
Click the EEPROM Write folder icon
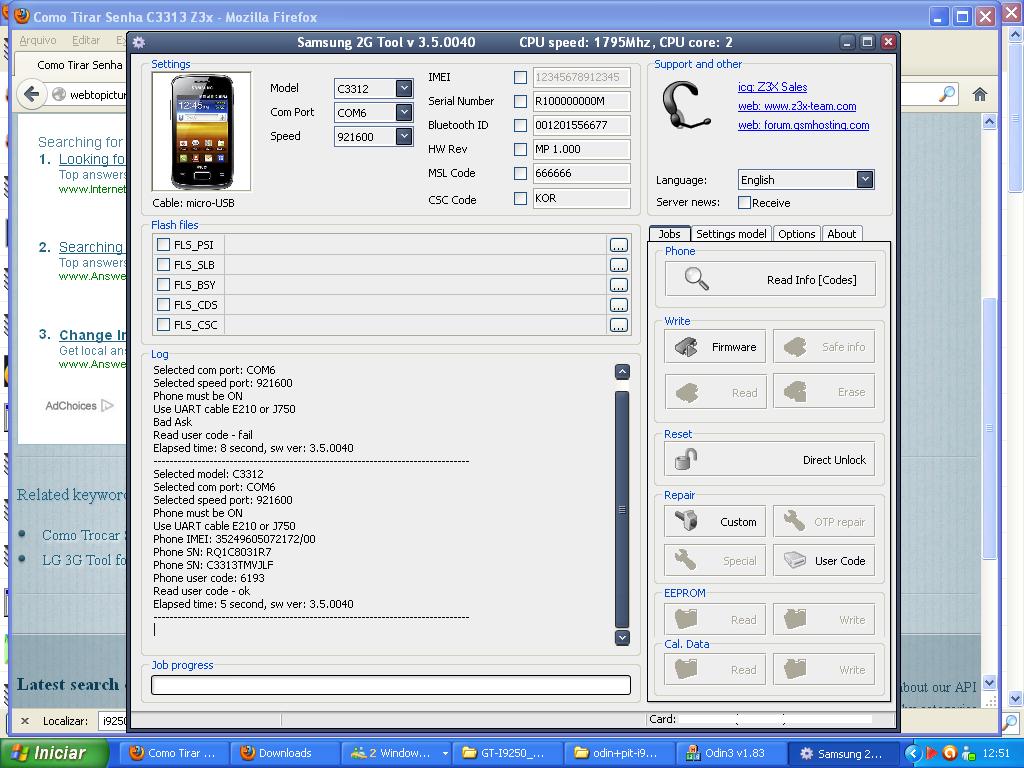tap(795, 618)
